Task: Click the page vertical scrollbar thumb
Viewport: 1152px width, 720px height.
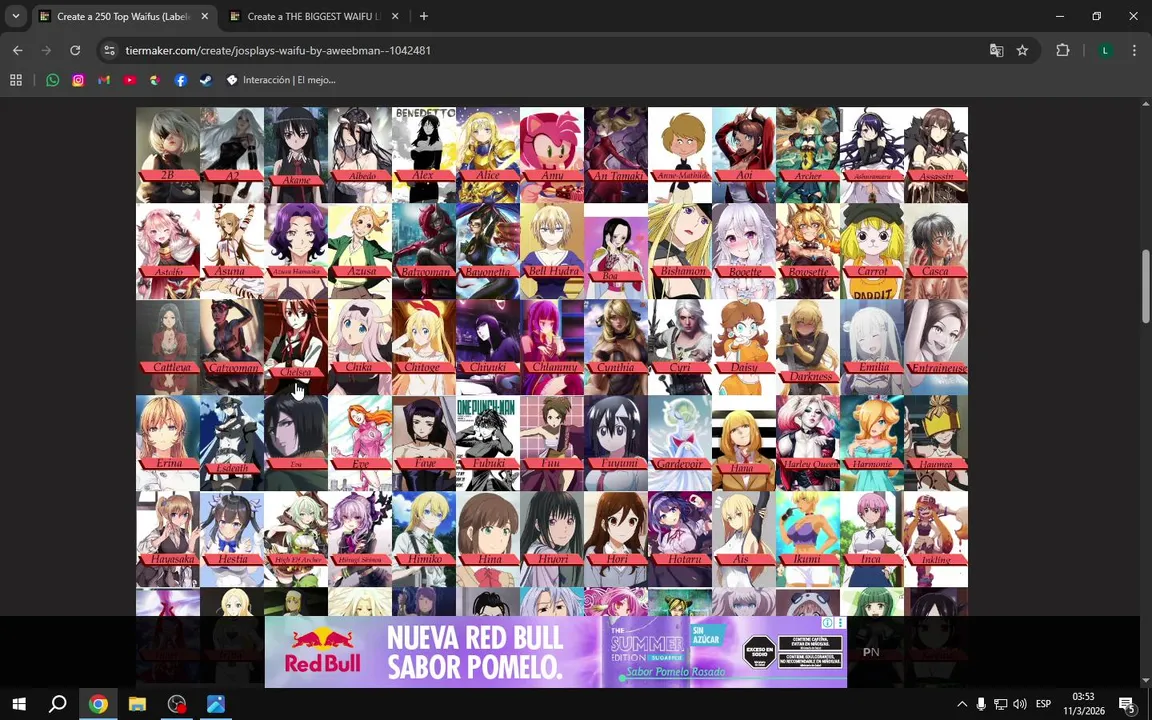Action: click(x=1145, y=287)
